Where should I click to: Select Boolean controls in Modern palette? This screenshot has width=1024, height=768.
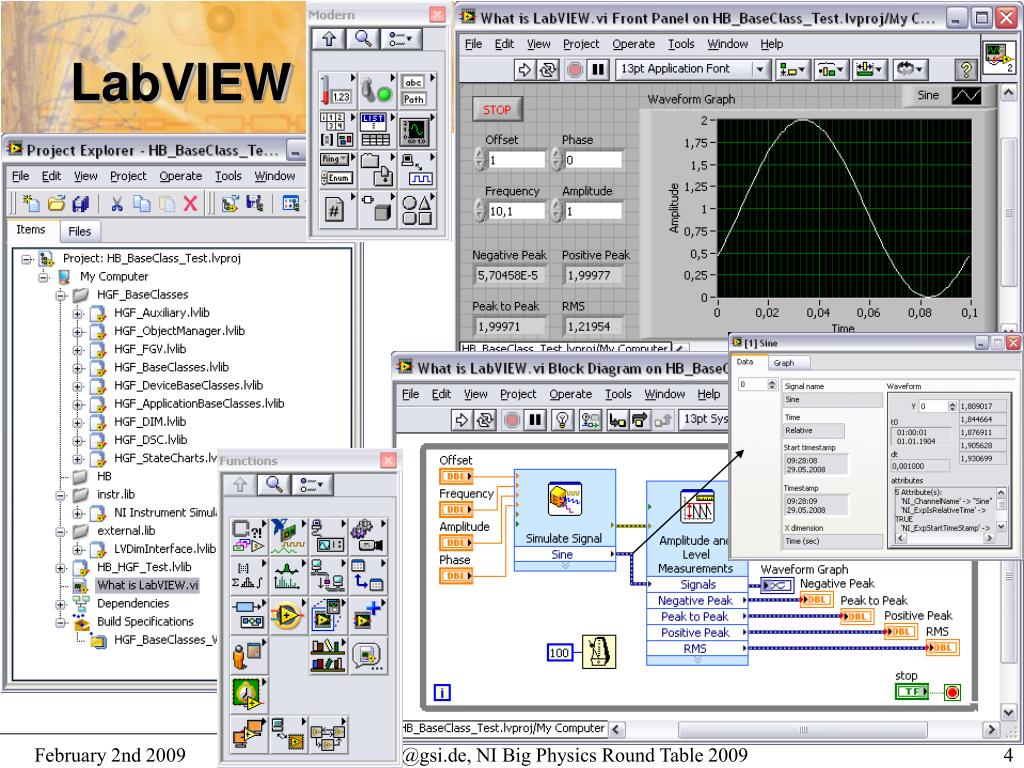click(376, 90)
